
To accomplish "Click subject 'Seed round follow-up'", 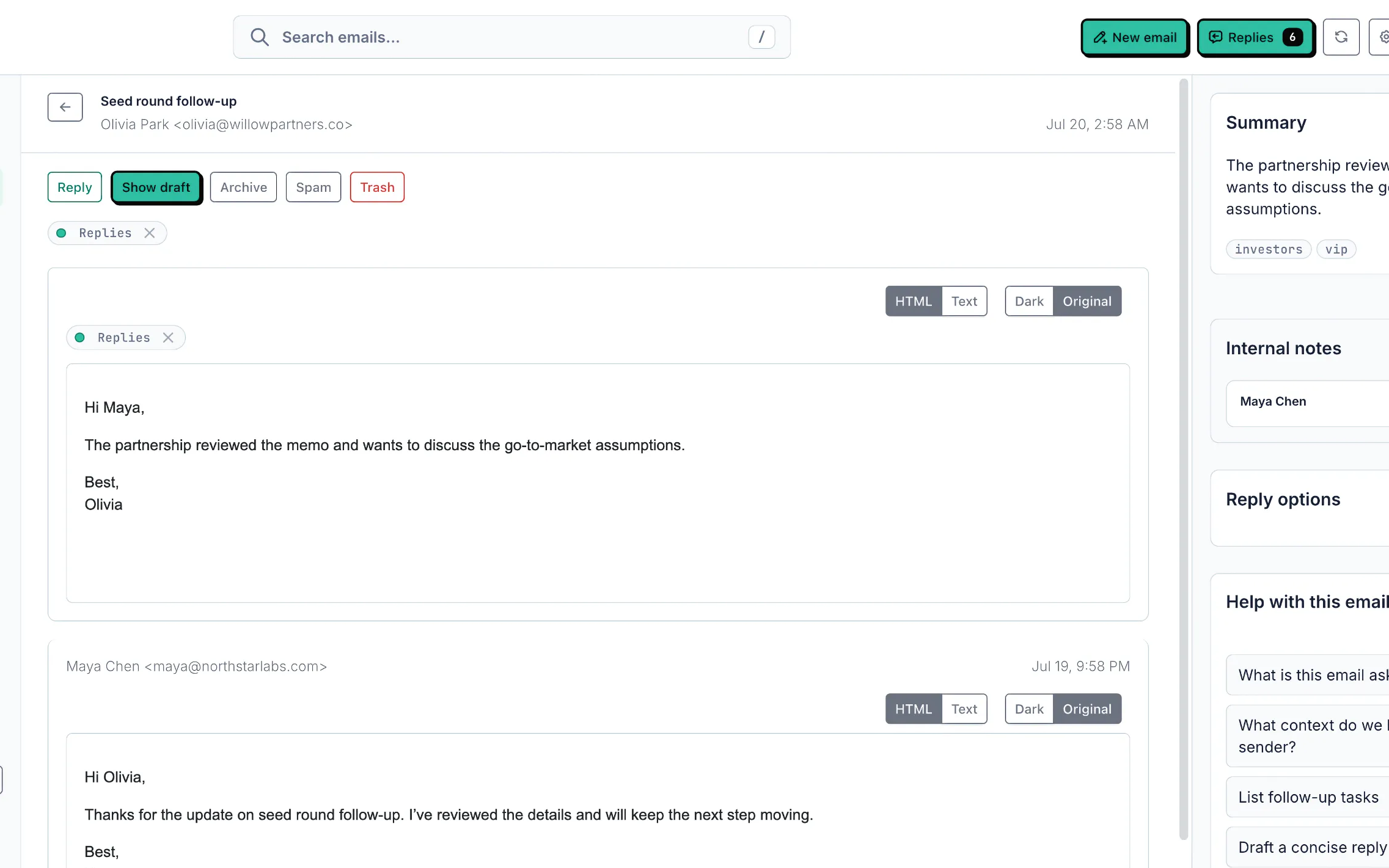I will click(x=169, y=101).
